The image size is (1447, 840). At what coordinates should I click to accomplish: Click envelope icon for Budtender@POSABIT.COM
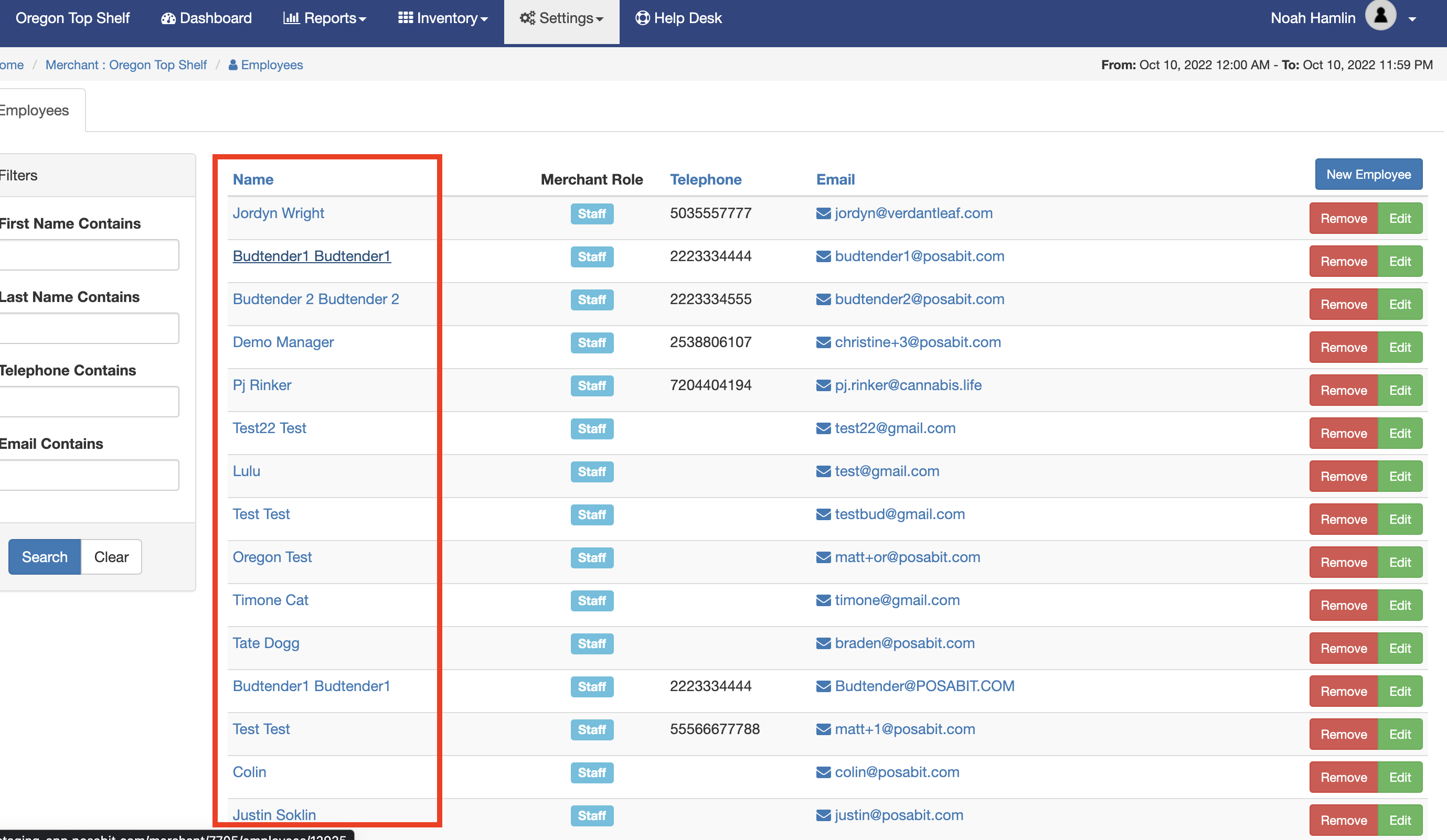pos(823,687)
